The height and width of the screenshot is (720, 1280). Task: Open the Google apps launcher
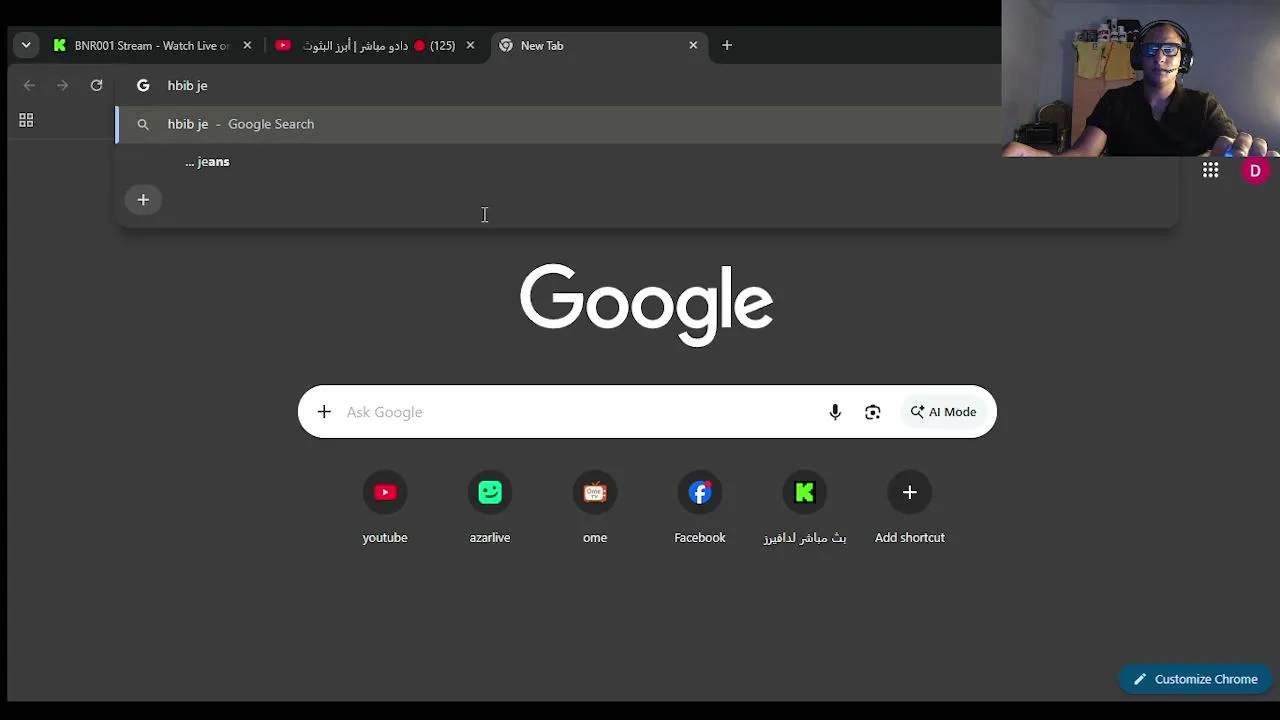(x=1210, y=170)
